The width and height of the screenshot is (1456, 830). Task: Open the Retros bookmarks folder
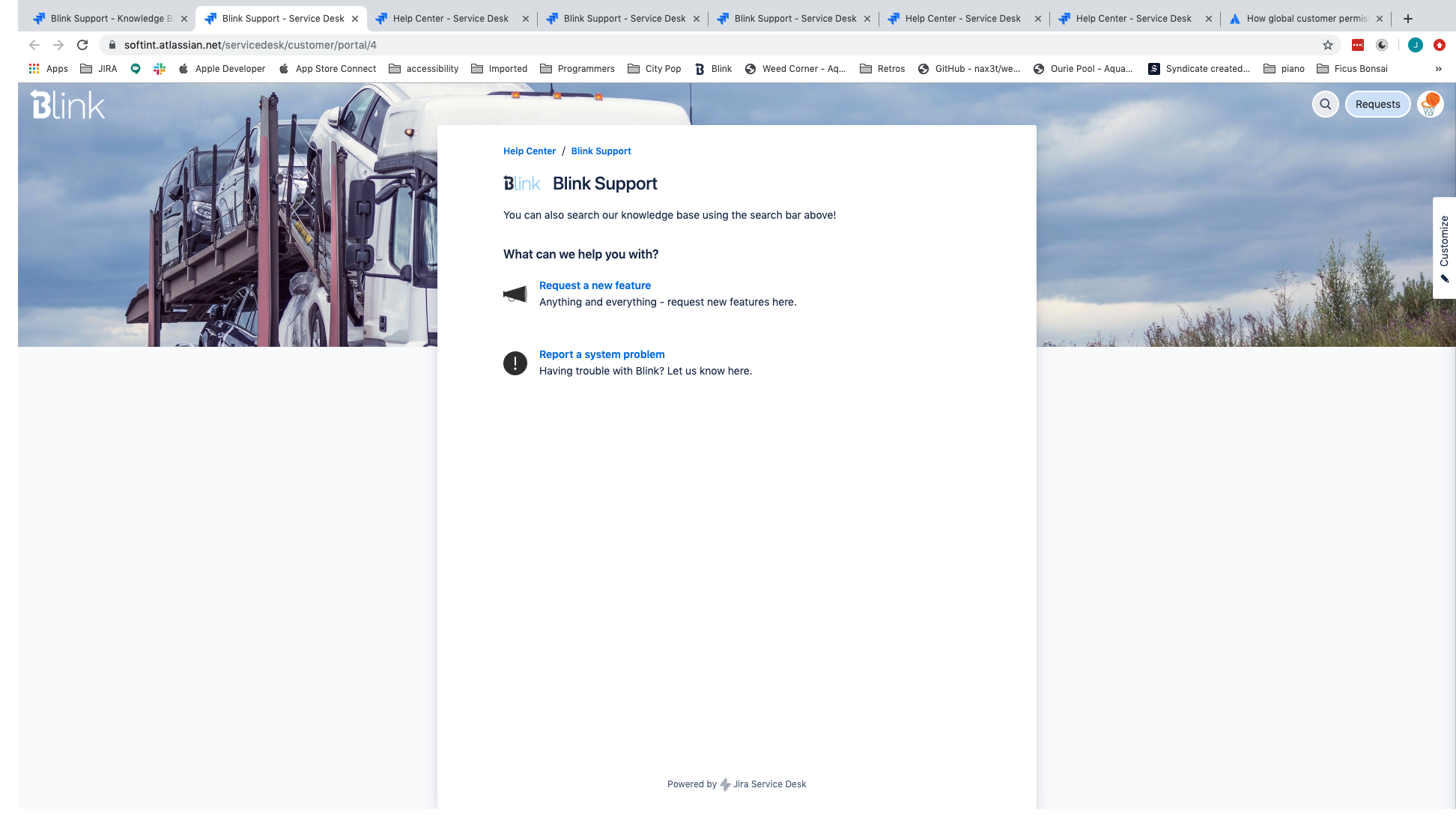[882, 69]
